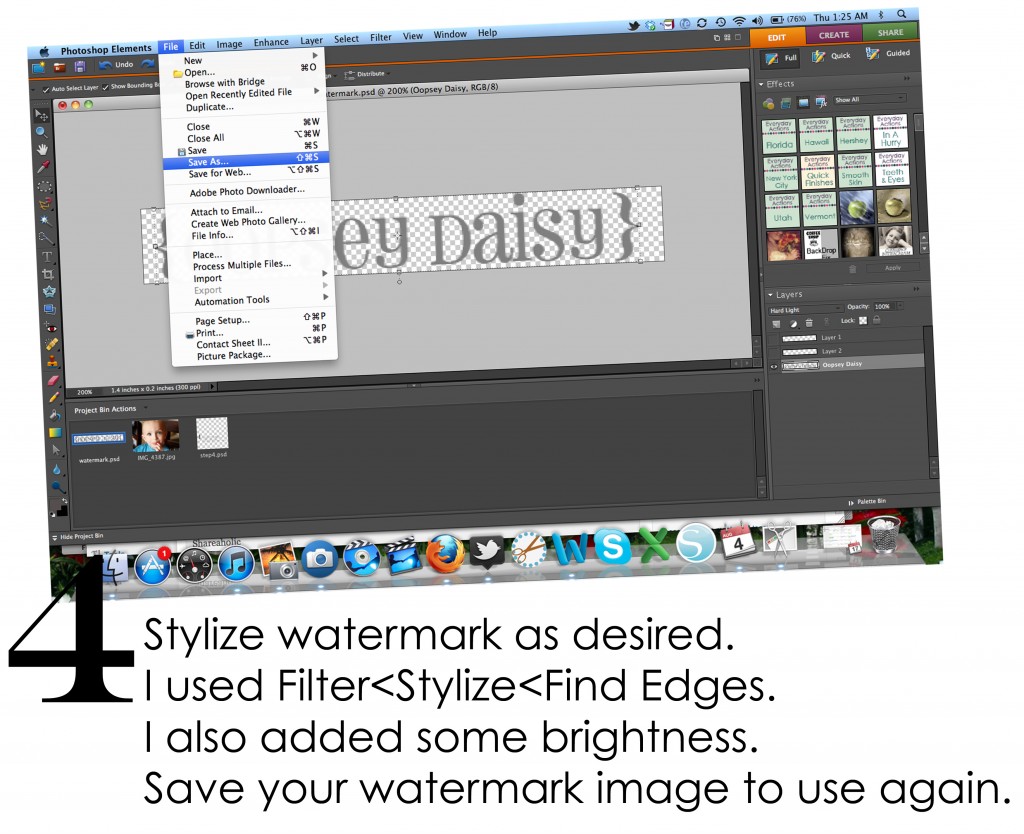Show Layer Styles category in Effects panel
The image size is (1024, 834).
click(786, 103)
